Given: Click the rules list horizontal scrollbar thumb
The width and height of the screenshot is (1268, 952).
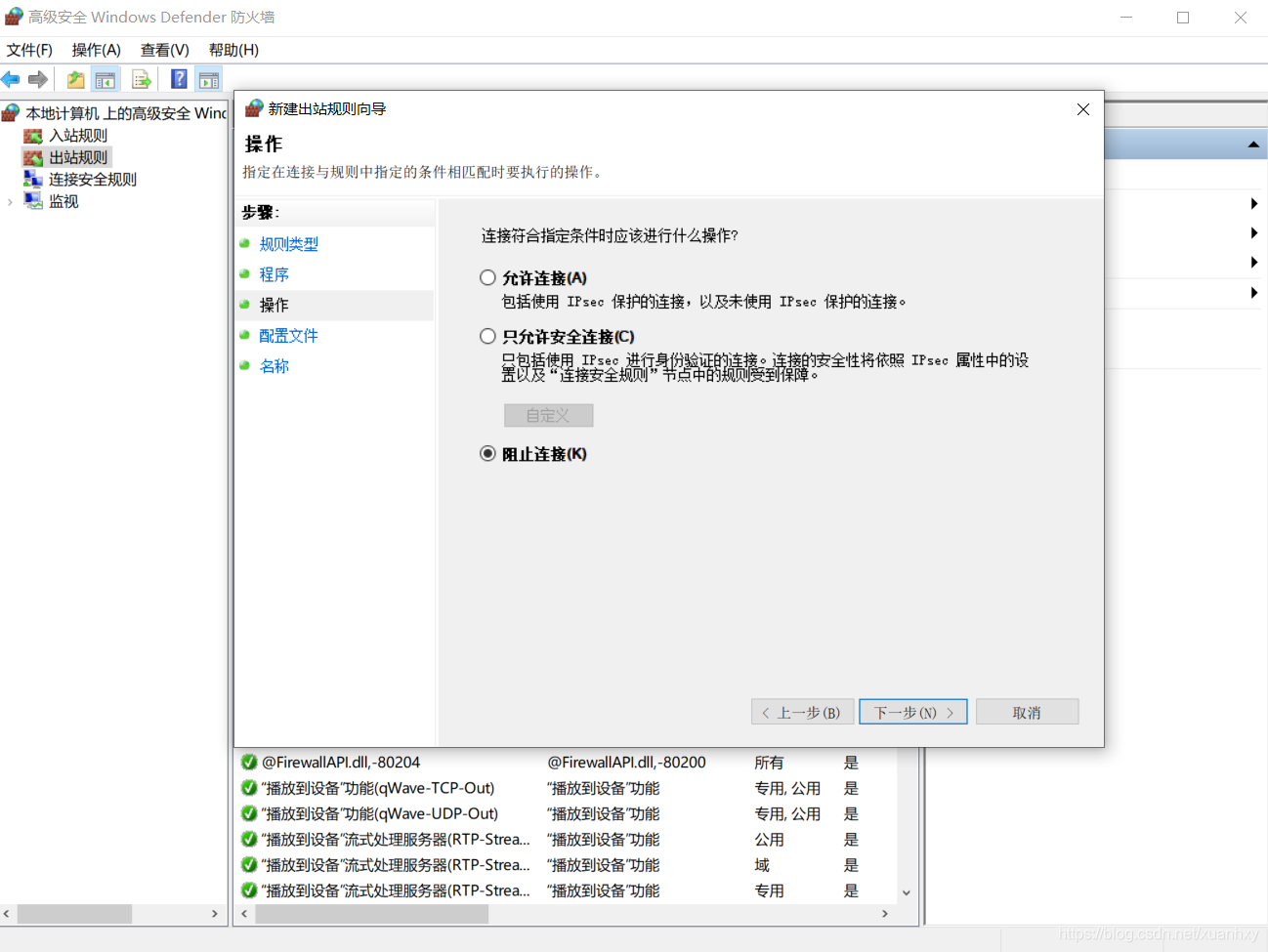Looking at the screenshot, I should (372, 914).
